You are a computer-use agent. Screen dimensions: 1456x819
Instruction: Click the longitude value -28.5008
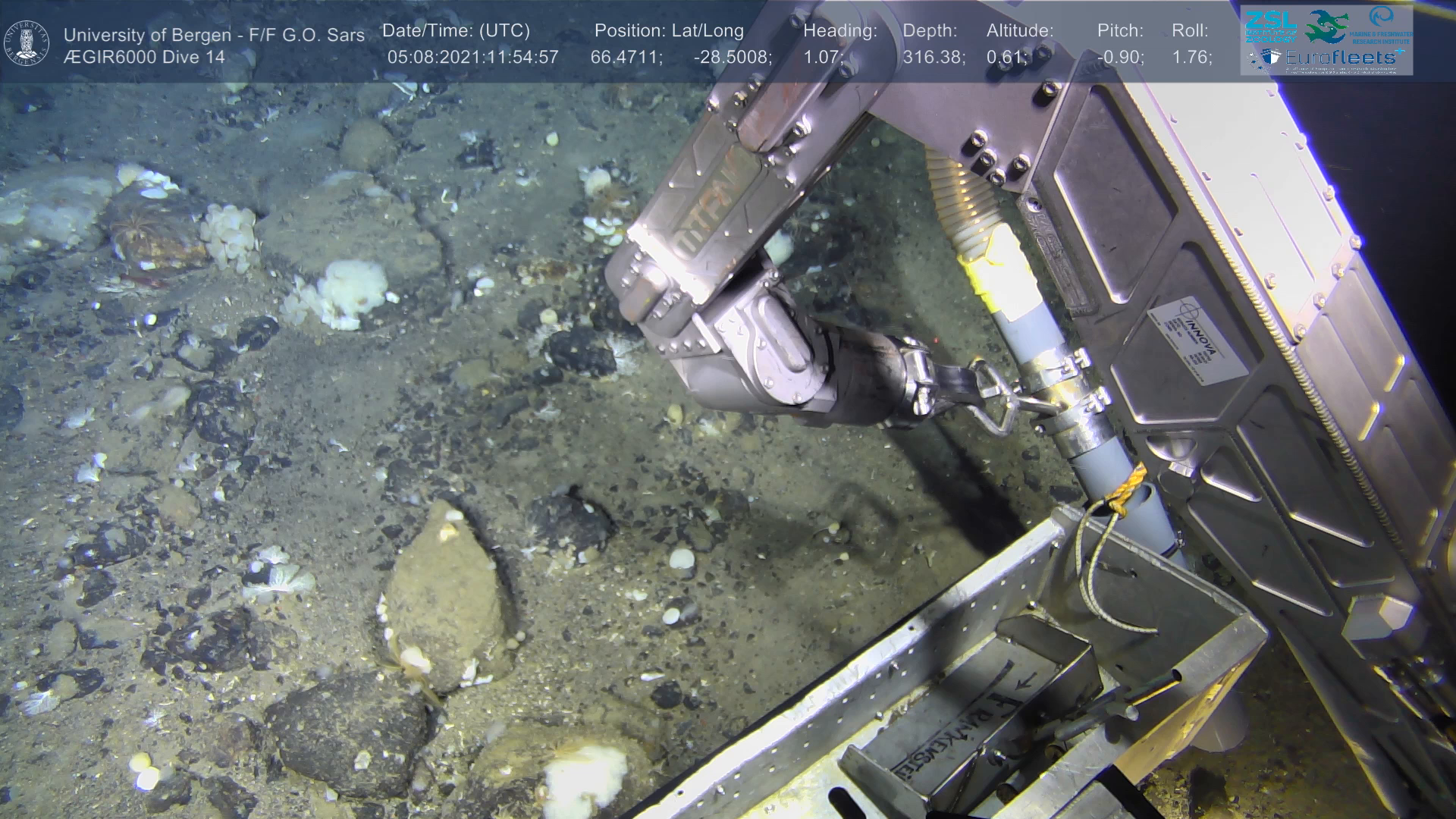pyautogui.click(x=732, y=58)
